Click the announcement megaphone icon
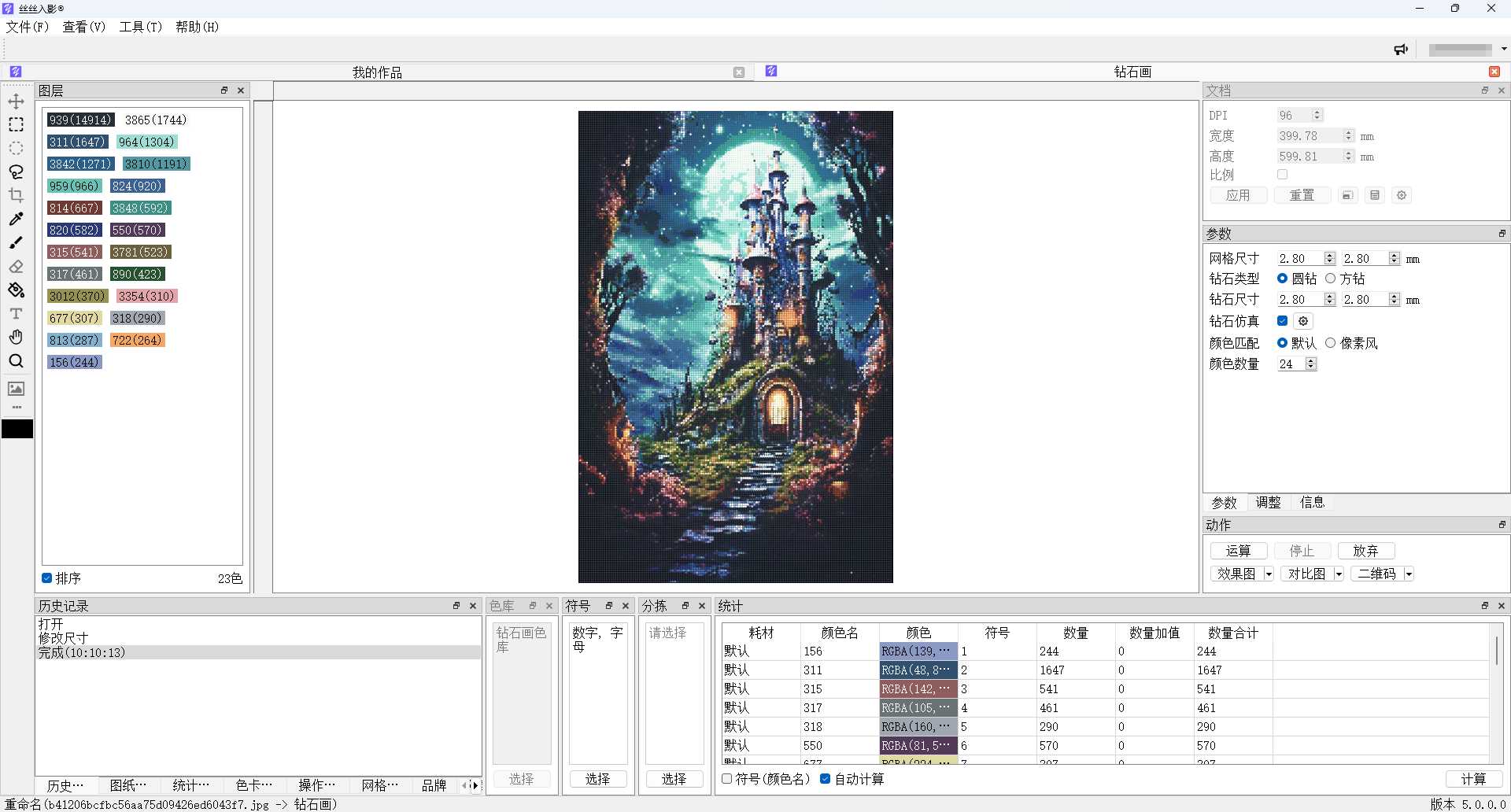This screenshot has height=812, width=1511. 1401,50
